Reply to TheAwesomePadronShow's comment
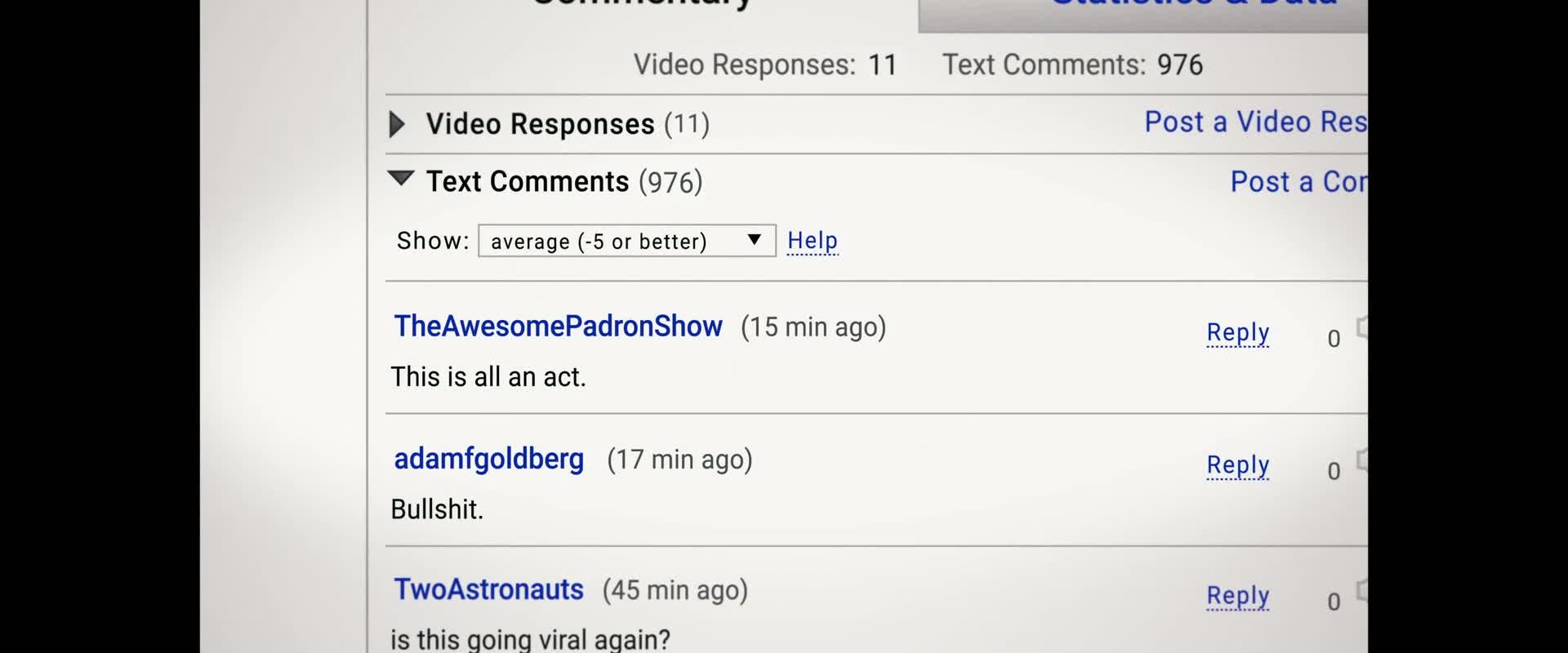 point(1238,333)
